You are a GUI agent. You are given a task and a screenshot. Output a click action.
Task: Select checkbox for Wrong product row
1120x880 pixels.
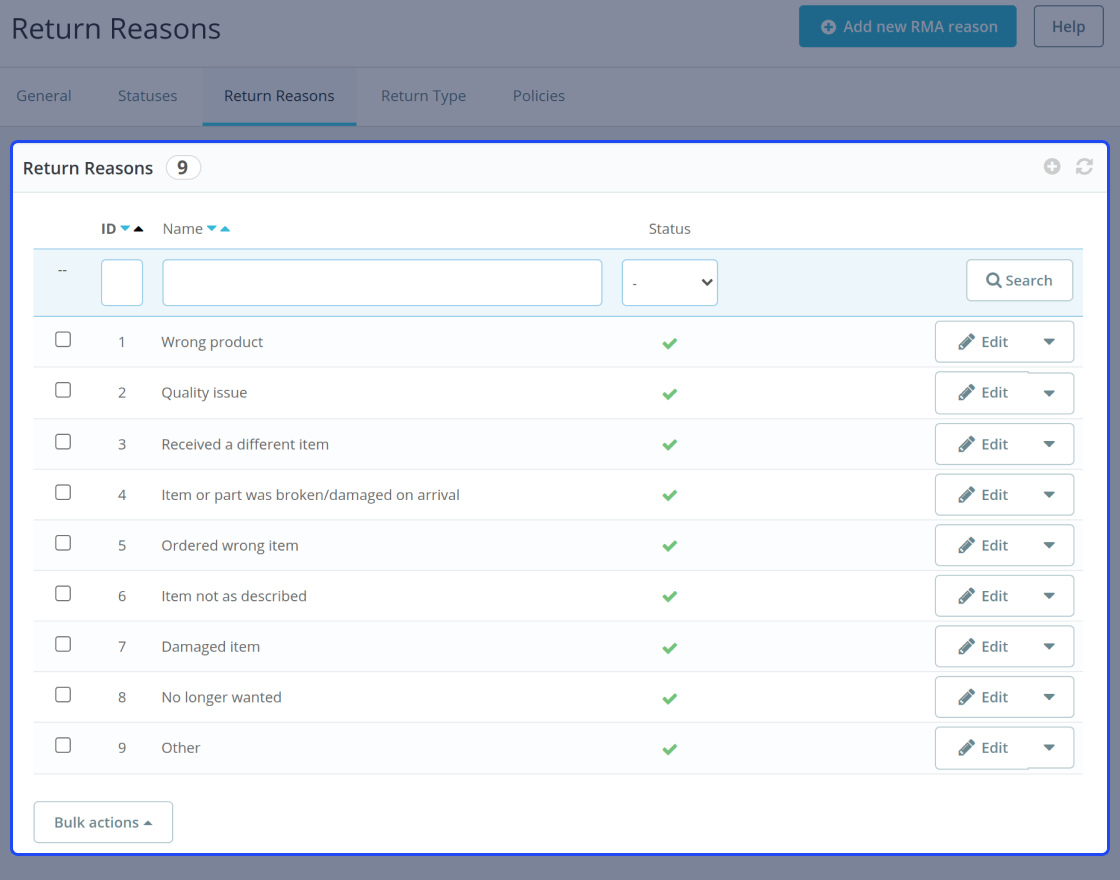pos(63,339)
